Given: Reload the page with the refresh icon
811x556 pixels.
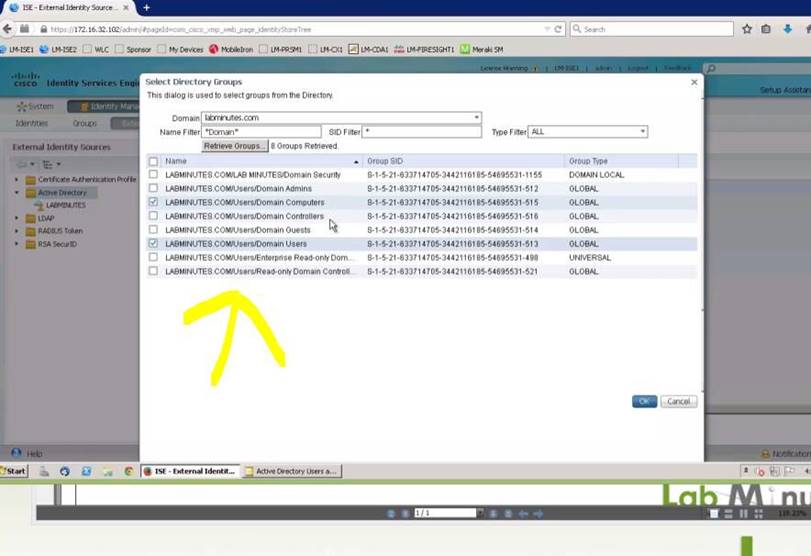Looking at the screenshot, I should click(558, 29).
